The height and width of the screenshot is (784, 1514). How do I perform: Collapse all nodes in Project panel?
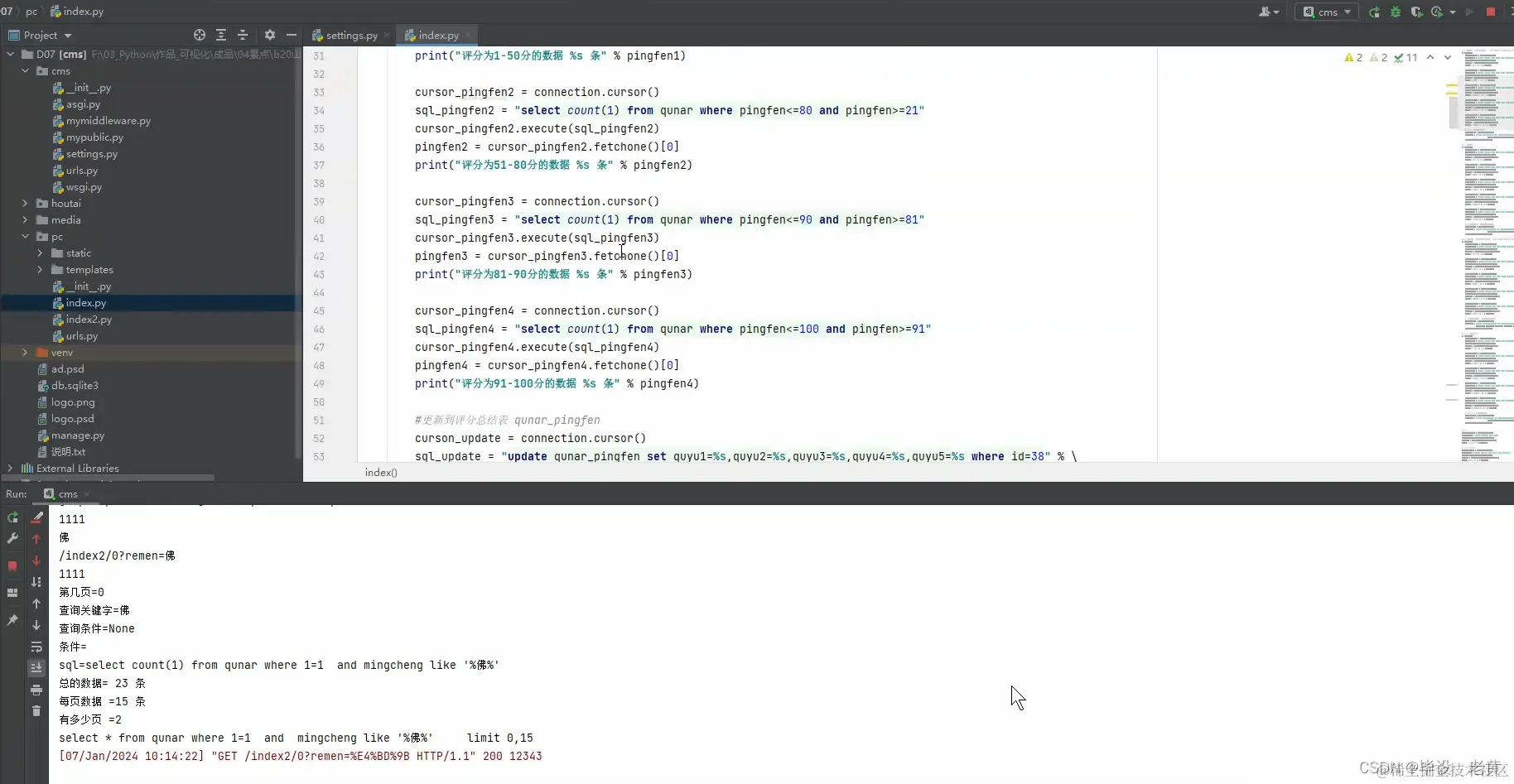243,35
